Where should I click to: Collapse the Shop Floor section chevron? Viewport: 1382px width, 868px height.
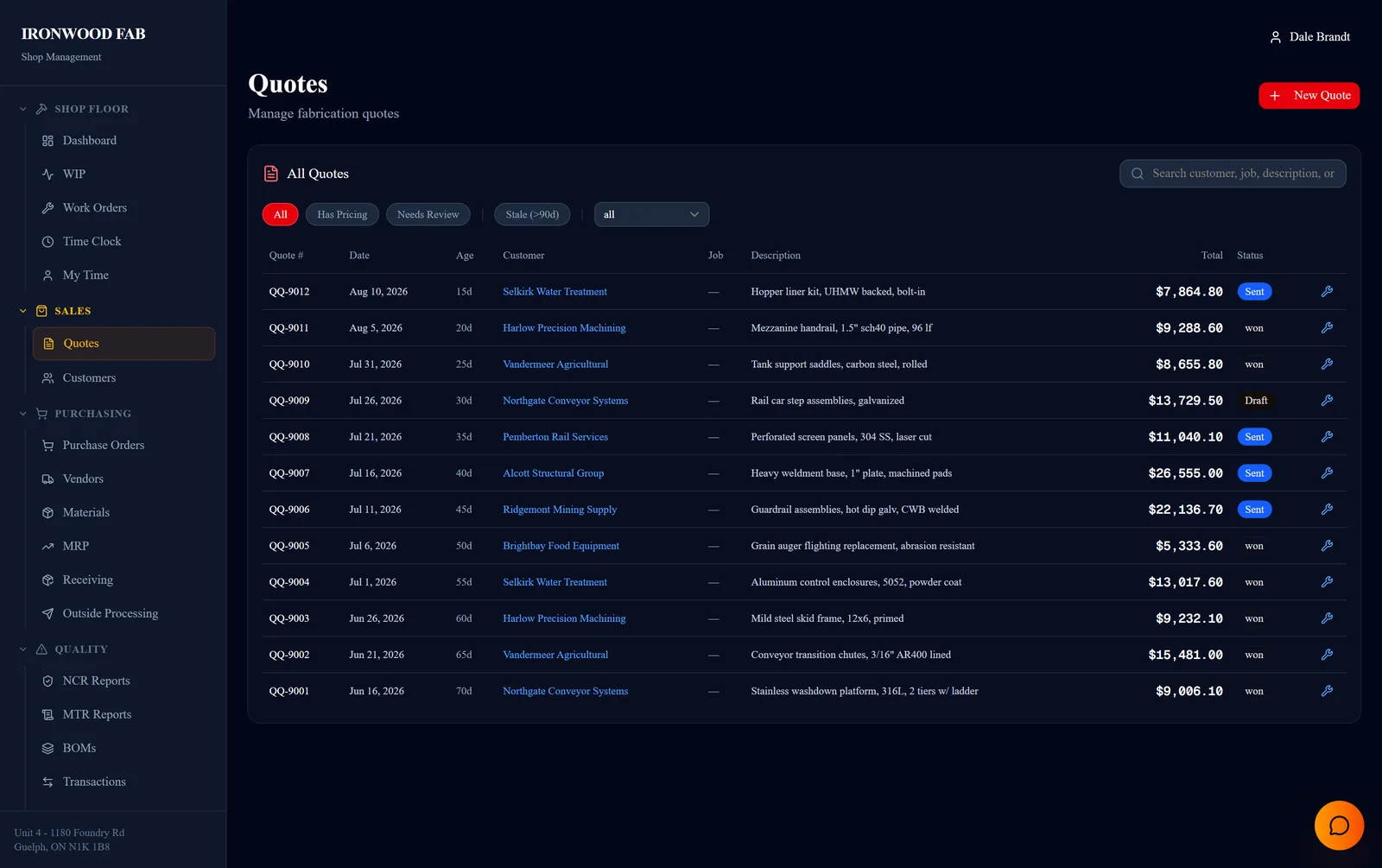[x=23, y=109]
